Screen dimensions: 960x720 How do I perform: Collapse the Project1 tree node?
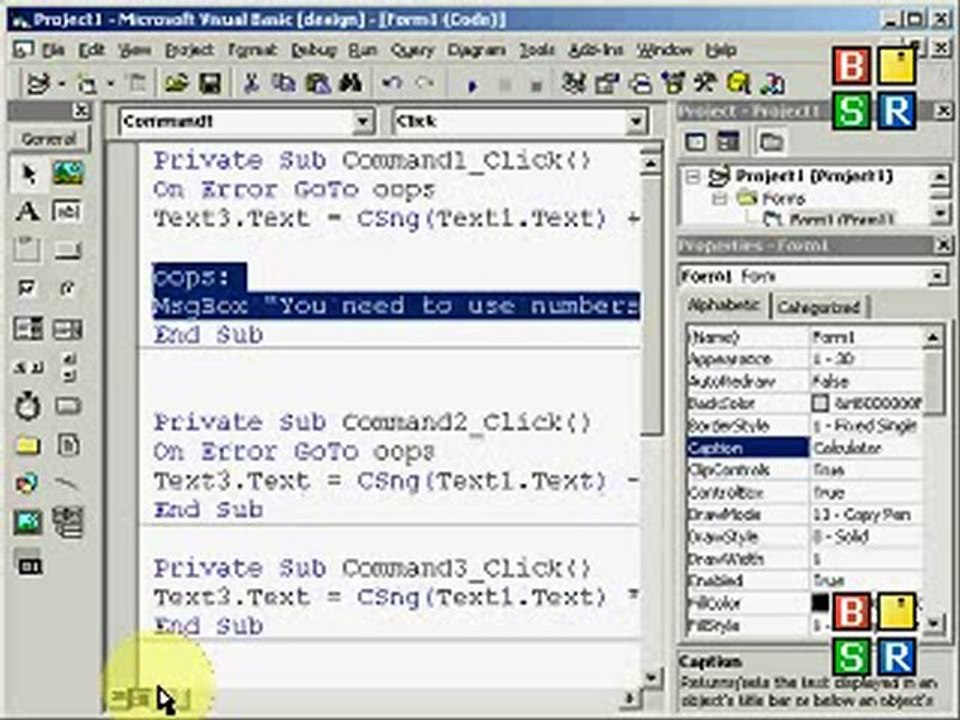pyautogui.click(x=693, y=178)
